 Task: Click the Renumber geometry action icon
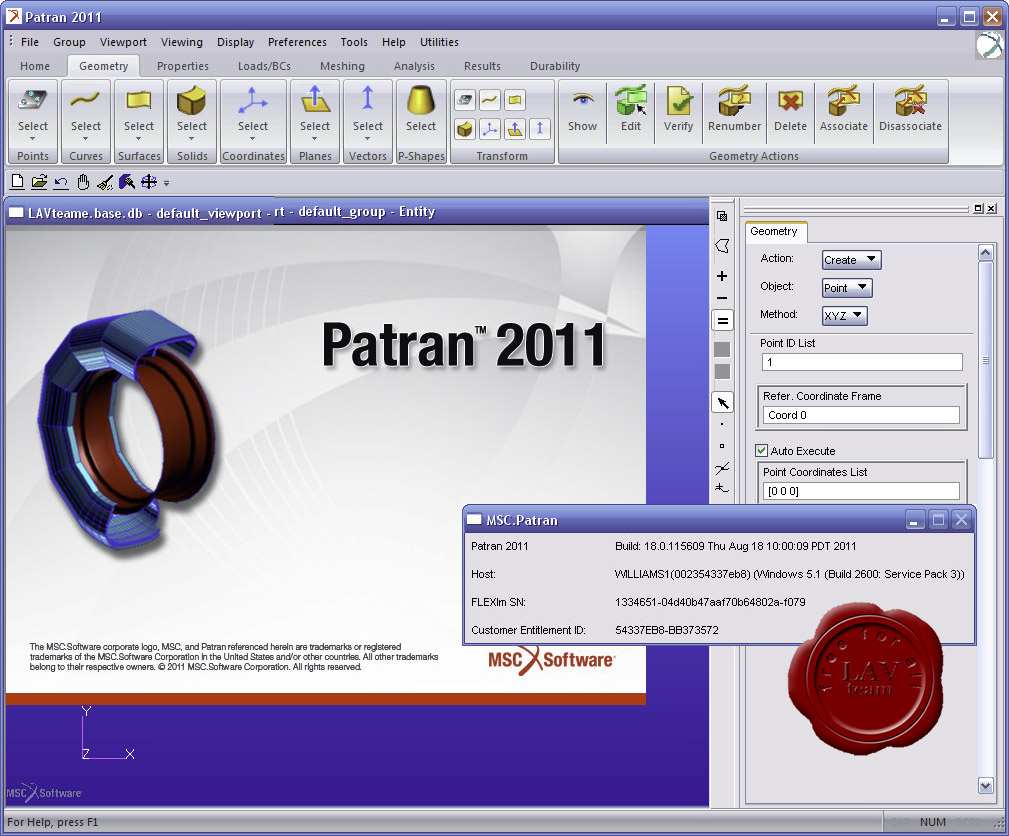[734, 101]
